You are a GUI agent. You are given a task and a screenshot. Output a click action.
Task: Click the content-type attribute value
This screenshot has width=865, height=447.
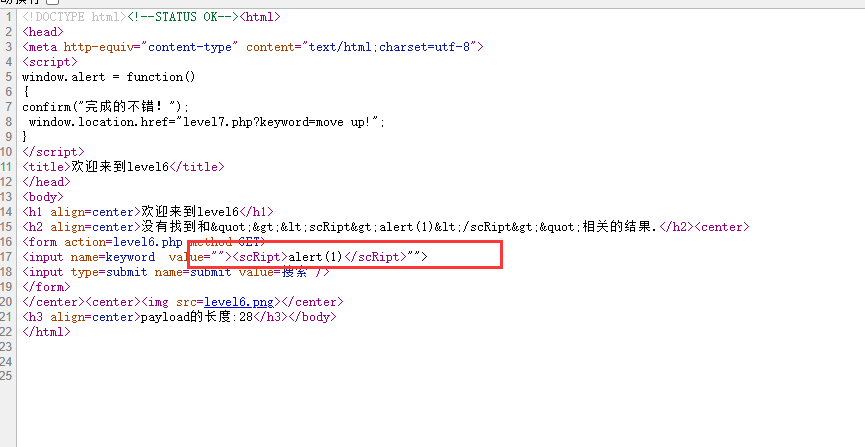(190, 47)
